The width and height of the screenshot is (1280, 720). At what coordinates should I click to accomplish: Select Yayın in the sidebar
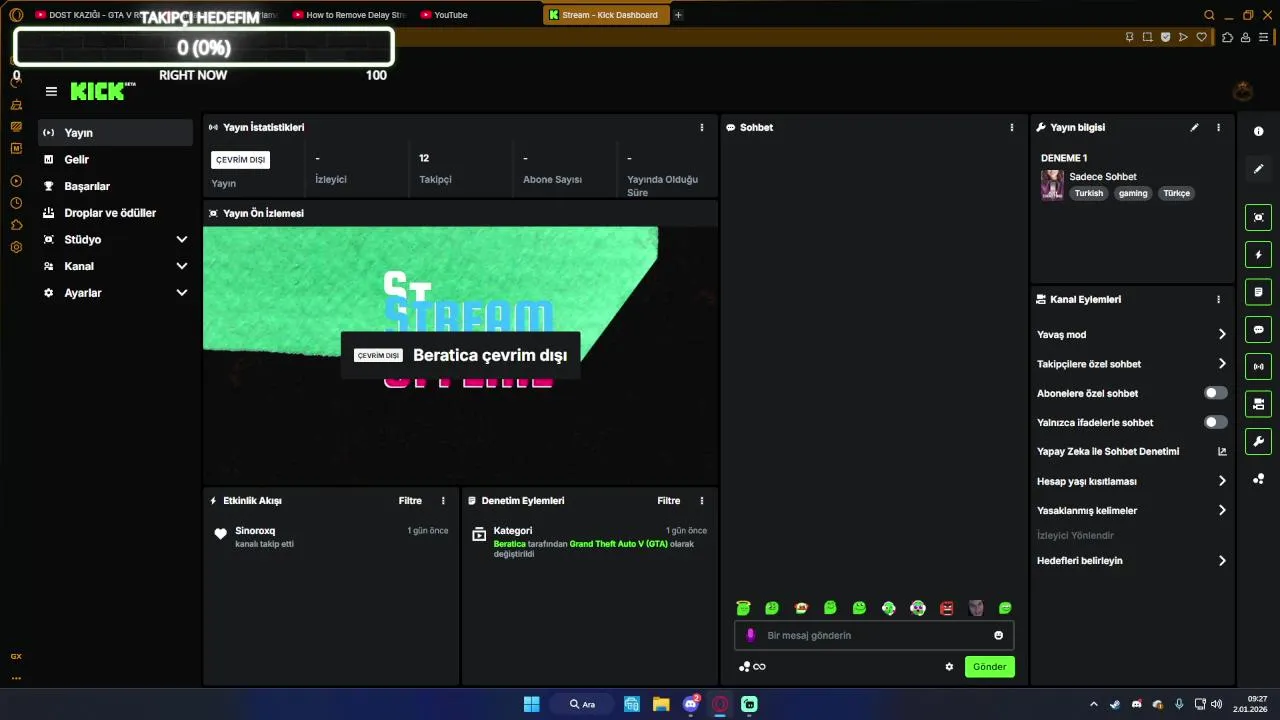coord(115,132)
